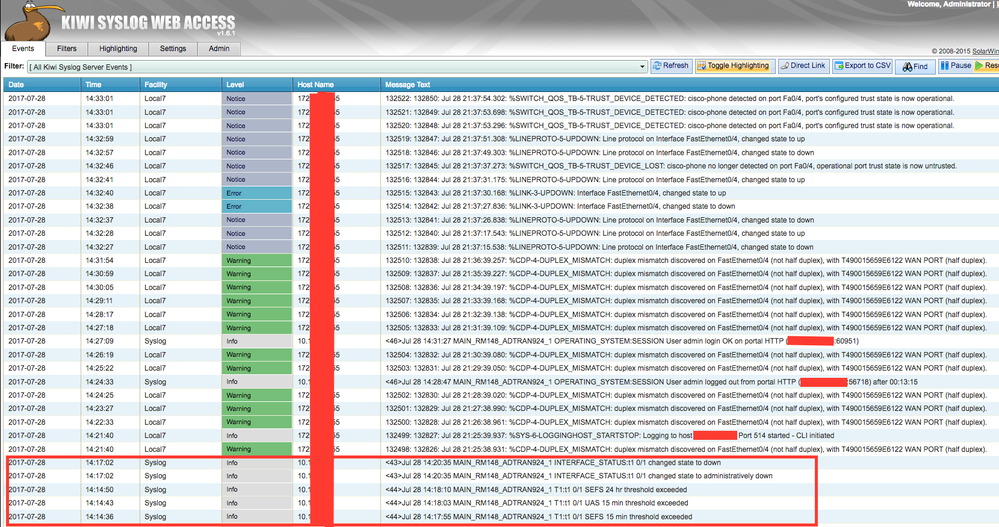Expand the Filter dropdown arrow

(x=642, y=67)
